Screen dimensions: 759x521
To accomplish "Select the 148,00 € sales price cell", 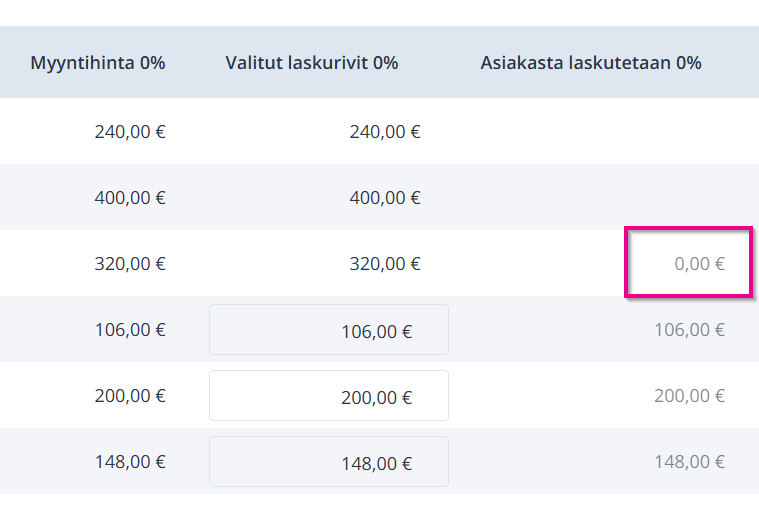I will 130,461.
